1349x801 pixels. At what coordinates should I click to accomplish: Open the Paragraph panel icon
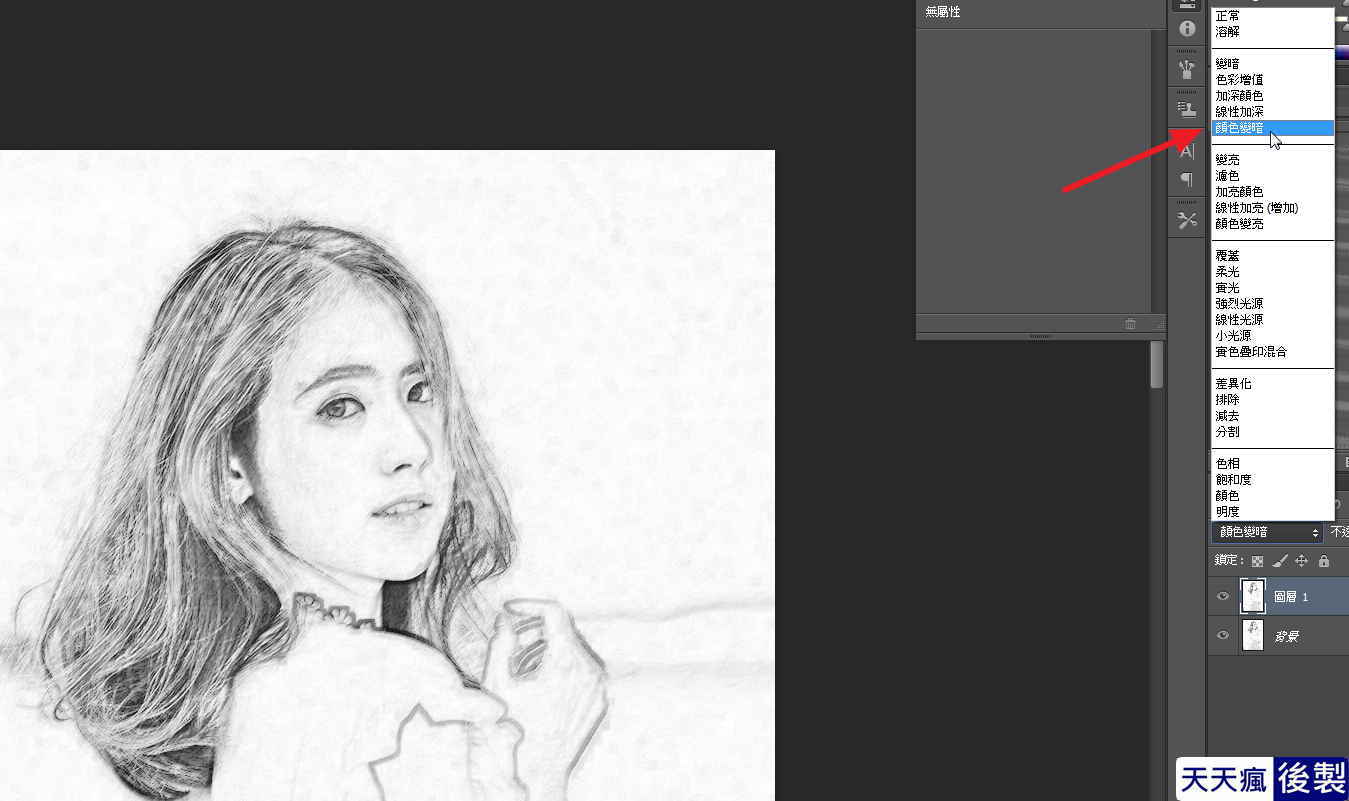(1187, 180)
